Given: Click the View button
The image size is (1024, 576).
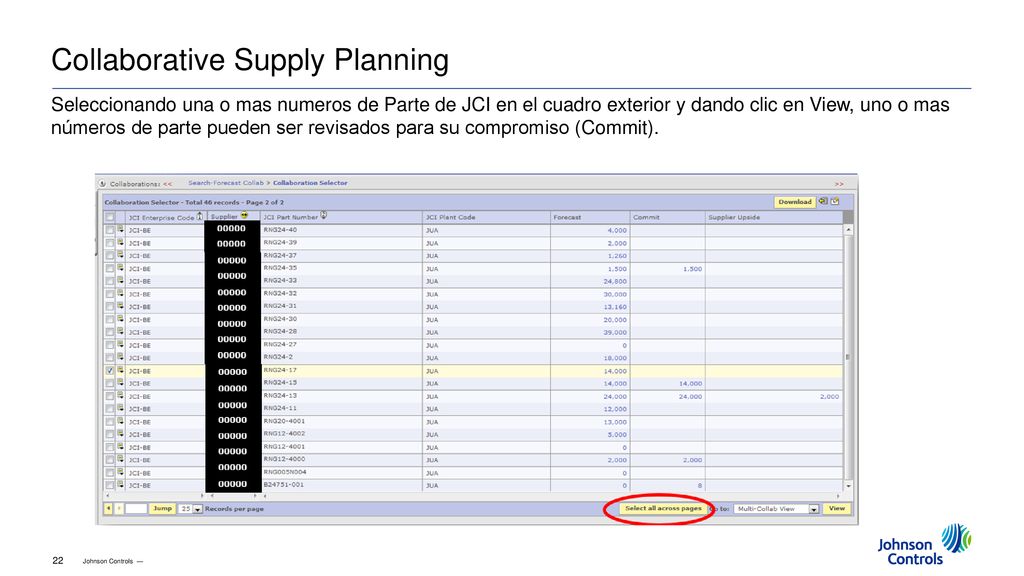Looking at the screenshot, I should [837, 508].
